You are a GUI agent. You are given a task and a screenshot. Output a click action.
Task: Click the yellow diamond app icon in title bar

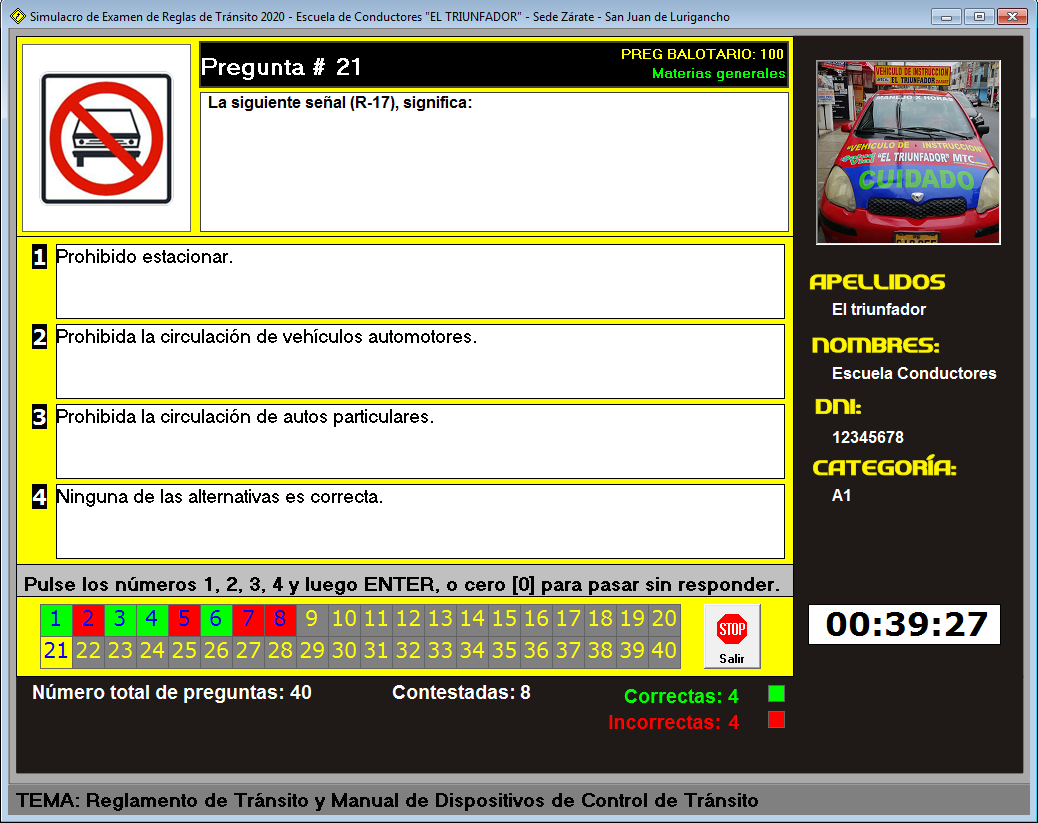point(15,17)
